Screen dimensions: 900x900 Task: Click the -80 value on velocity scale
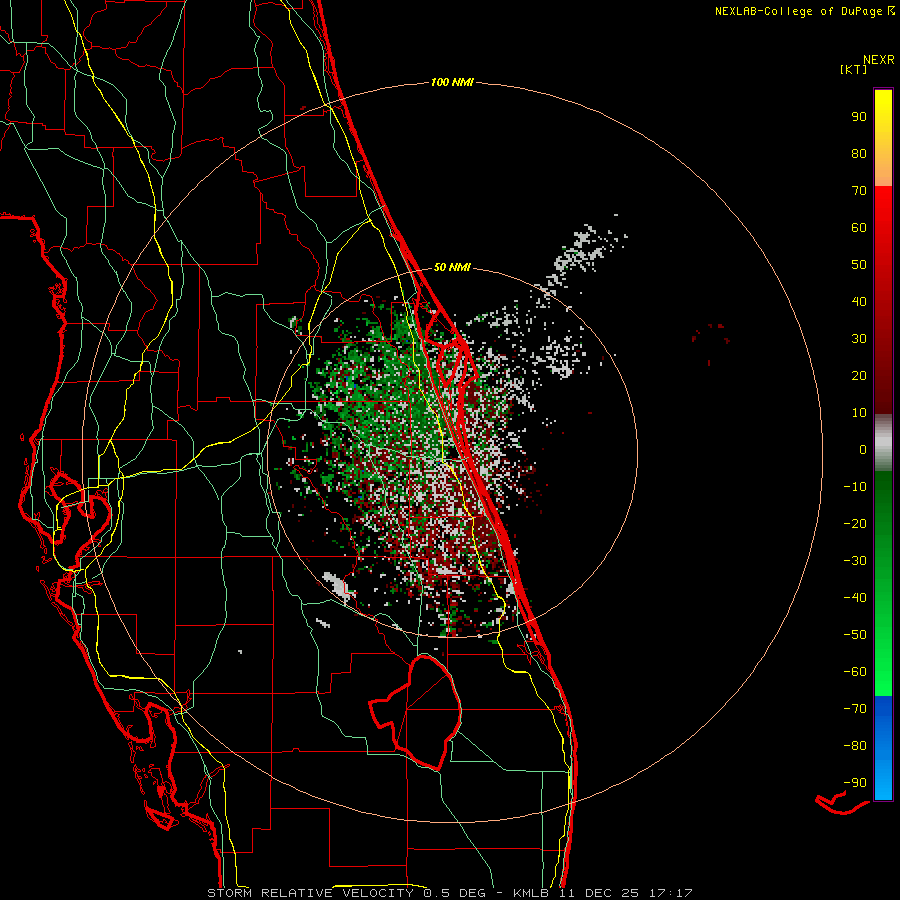(x=855, y=746)
